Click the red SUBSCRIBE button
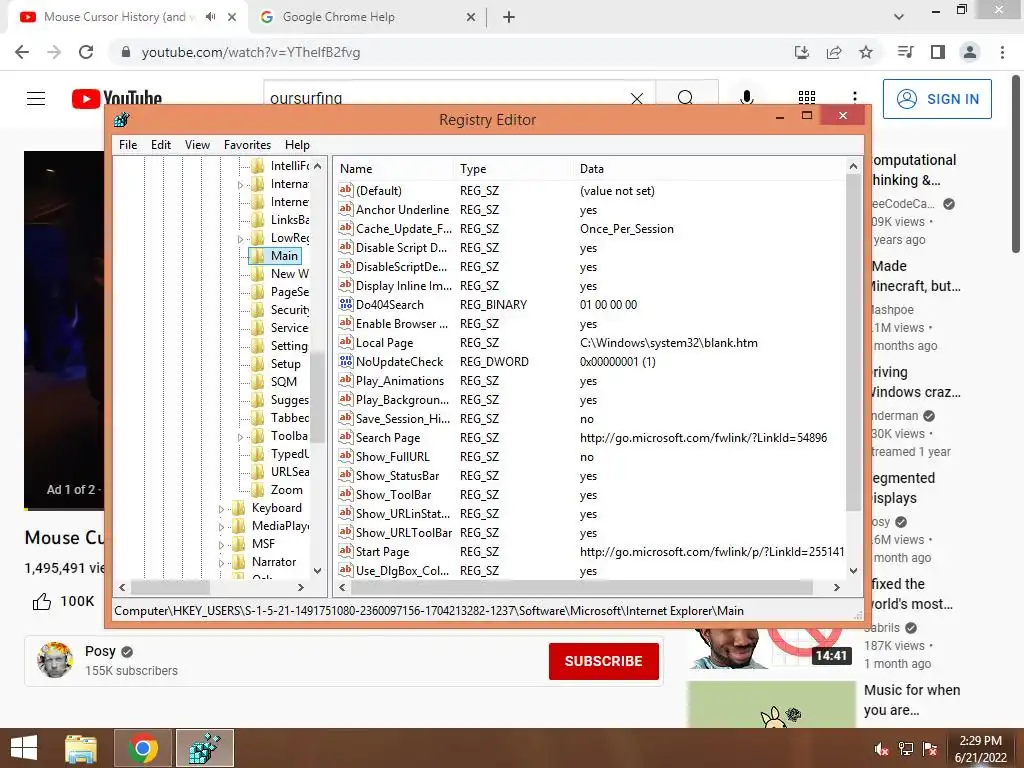1024x768 pixels. 603,661
